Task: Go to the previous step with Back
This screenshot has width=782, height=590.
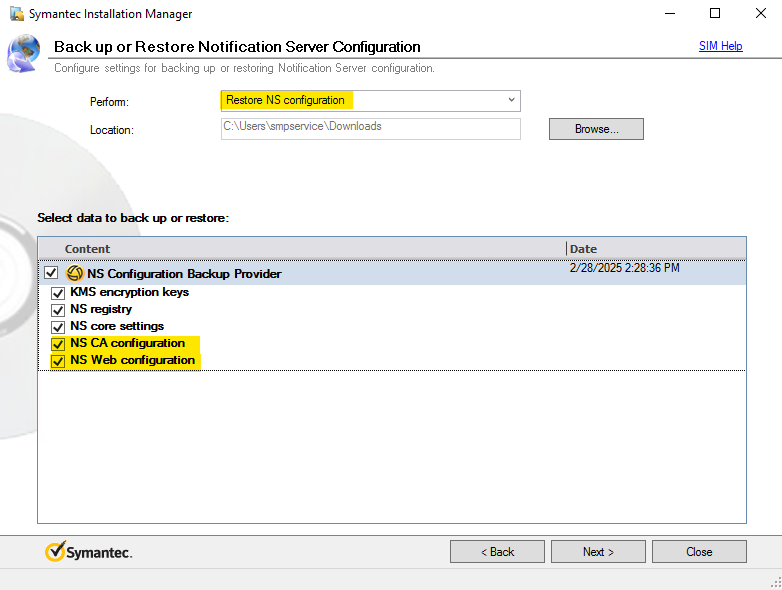Action: 497,552
